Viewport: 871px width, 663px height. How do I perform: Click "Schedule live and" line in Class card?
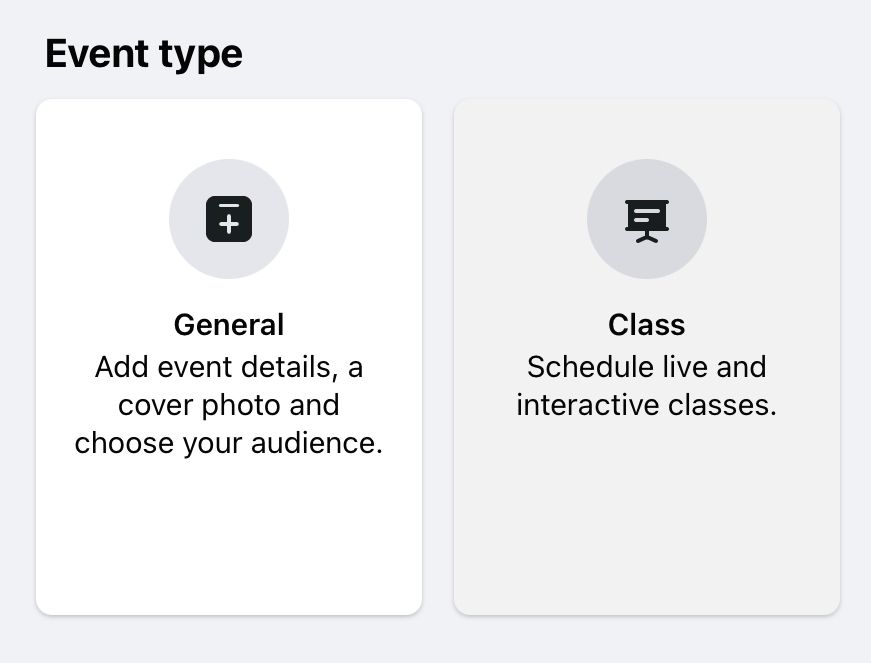click(646, 368)
